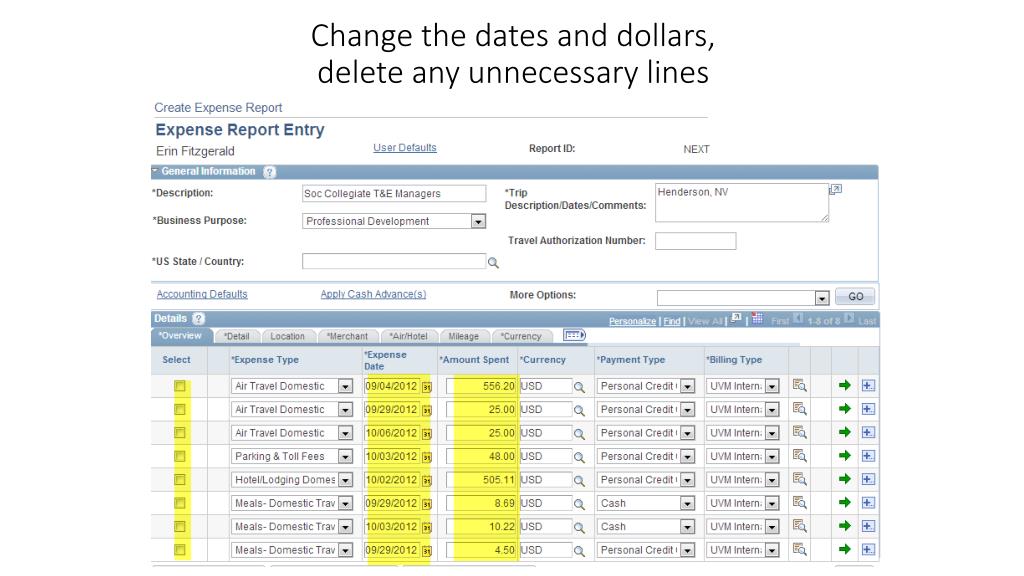Pop out the trip comments box in a new window
Image resolution: width=1024 pixels, height=576 pixels.
pos(836,188)
